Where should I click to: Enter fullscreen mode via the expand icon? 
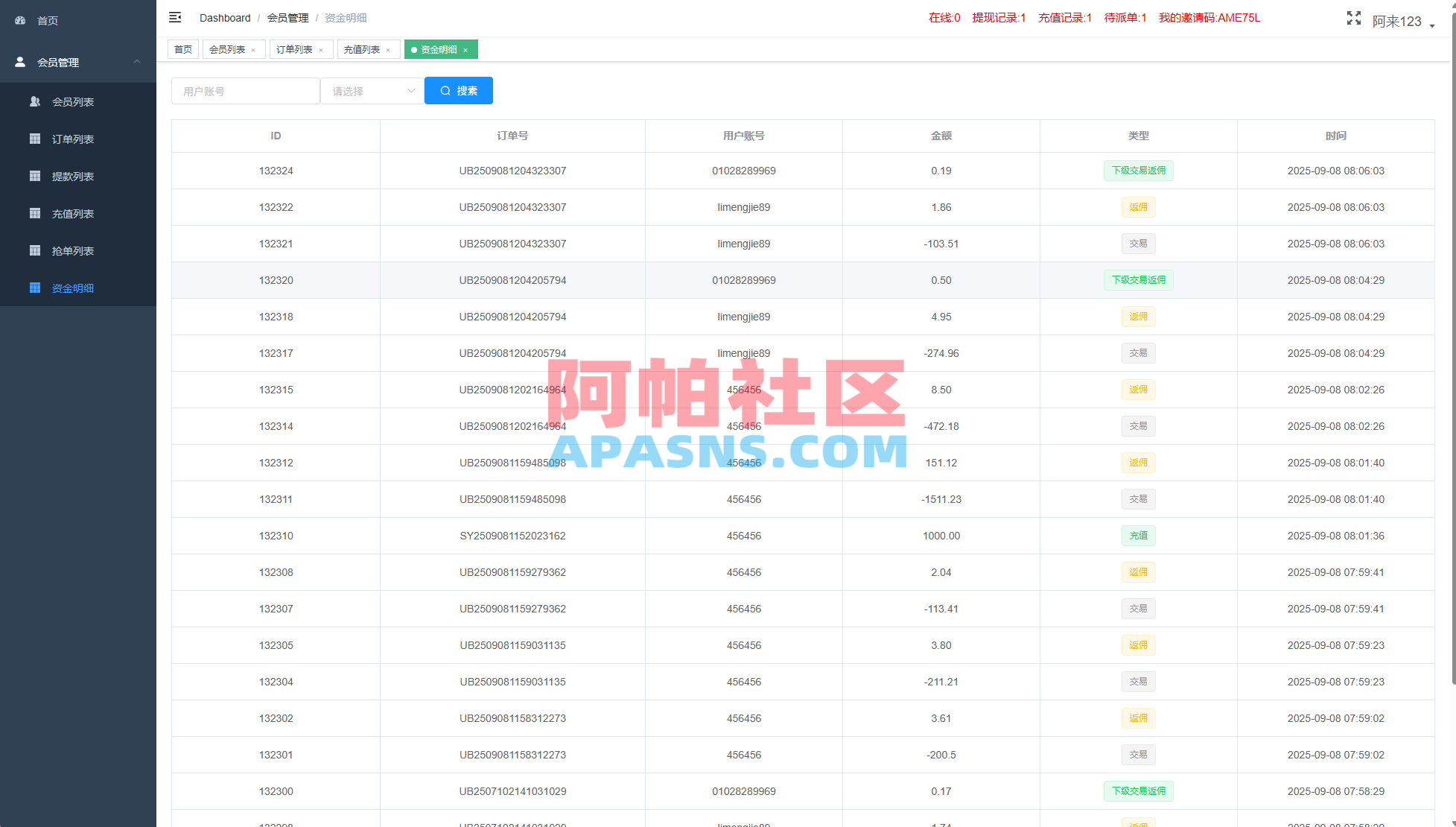[x=1354, y=18]
